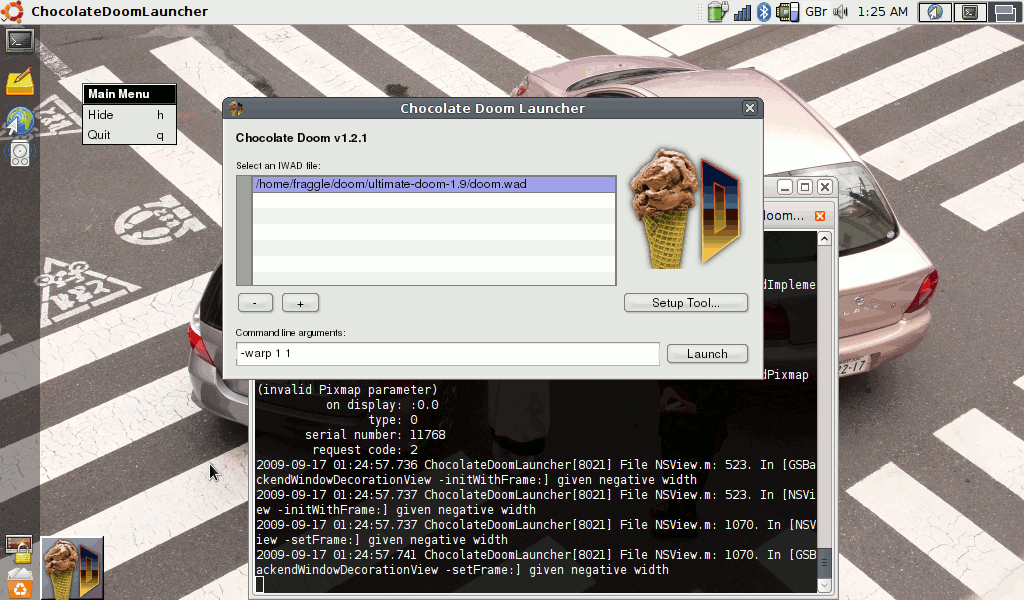
Task: Click the Main Menu title bar
Action: coord(129,94)
